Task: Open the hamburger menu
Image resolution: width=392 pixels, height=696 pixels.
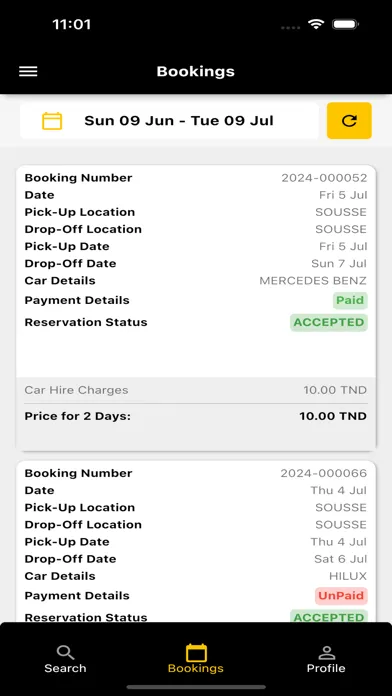Action: [x=28, y=71]
